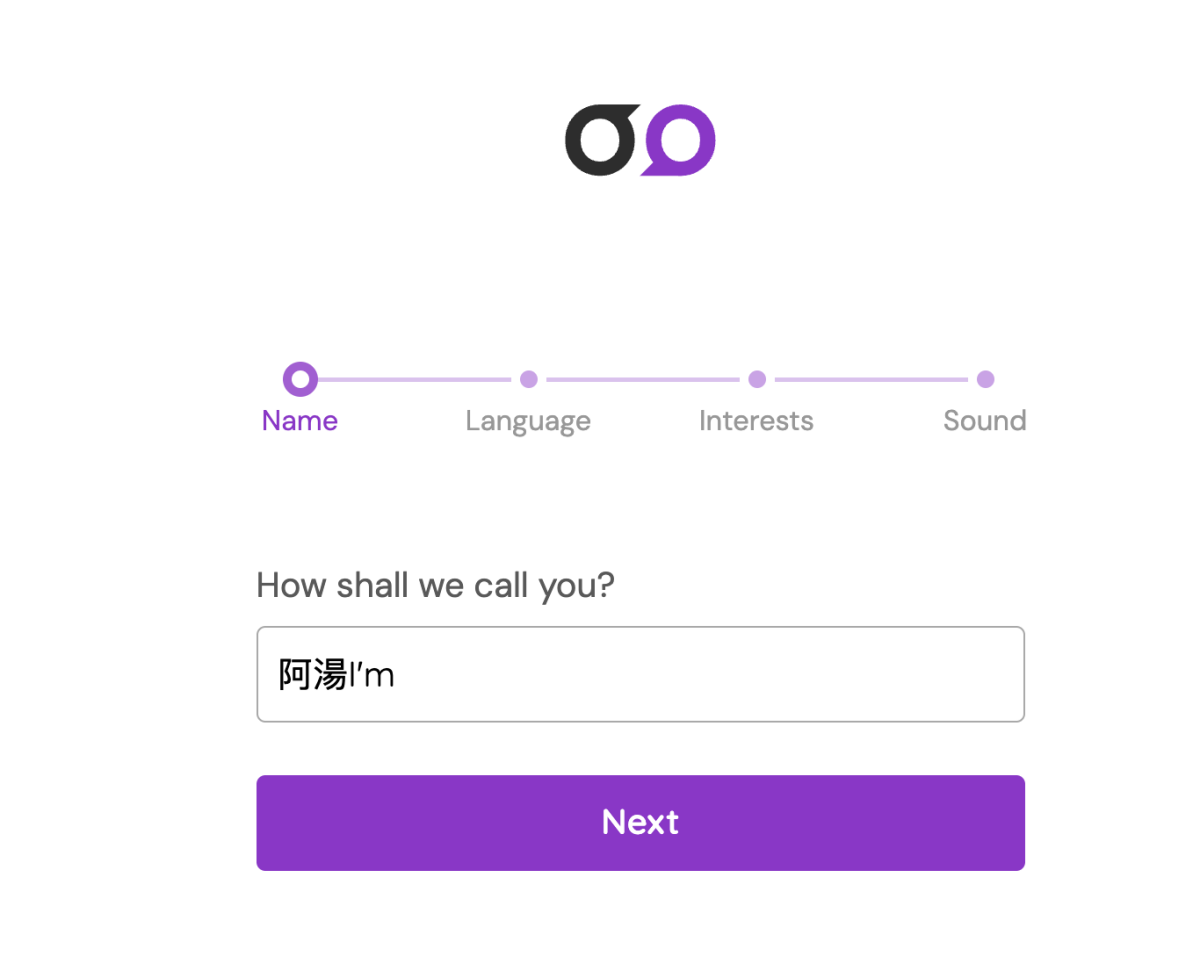Click progress line between Interests and Sound
1200x978 pixels.
click(871, 380)
